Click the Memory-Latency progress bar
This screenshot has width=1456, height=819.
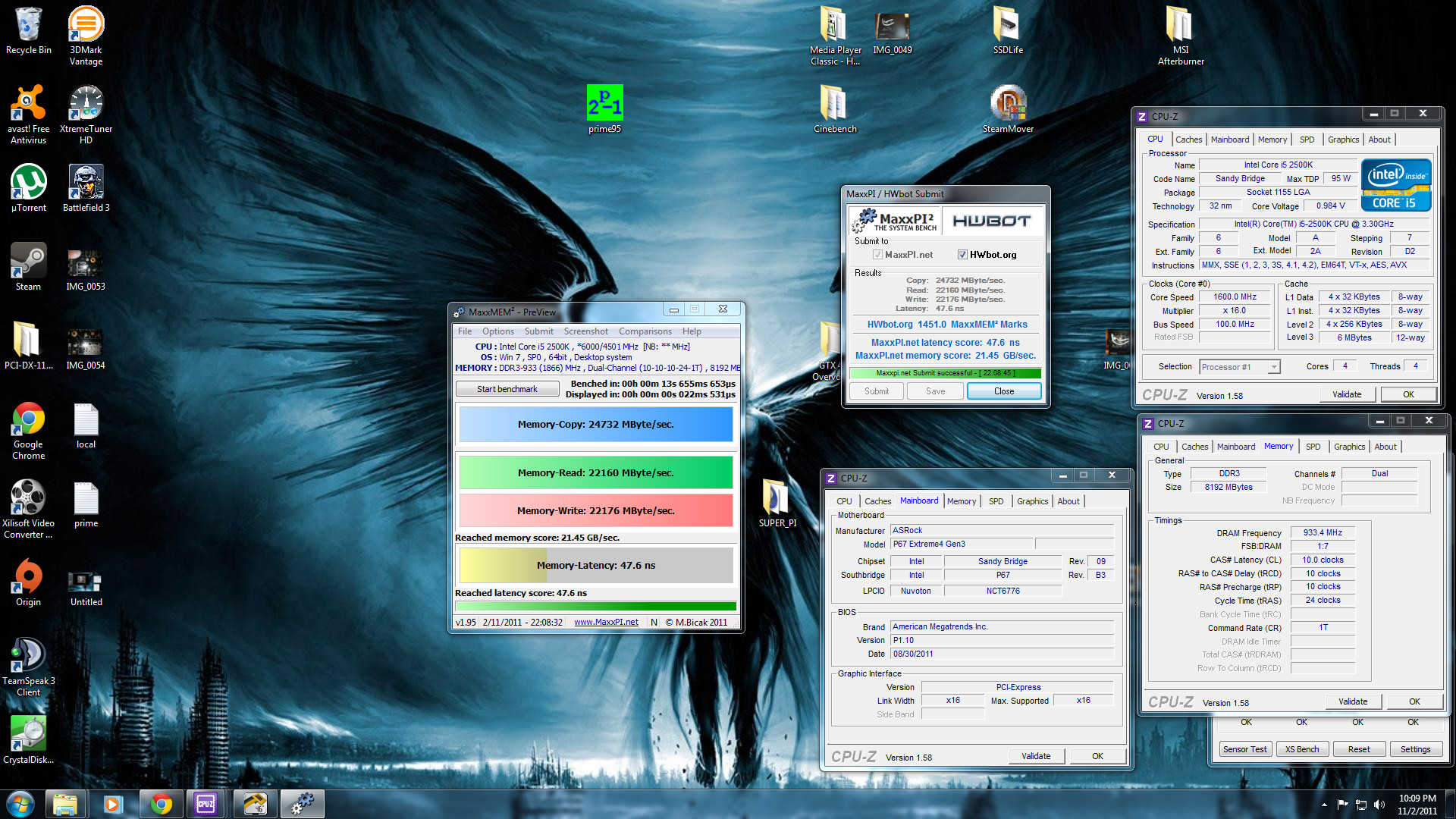pos(596,565)
